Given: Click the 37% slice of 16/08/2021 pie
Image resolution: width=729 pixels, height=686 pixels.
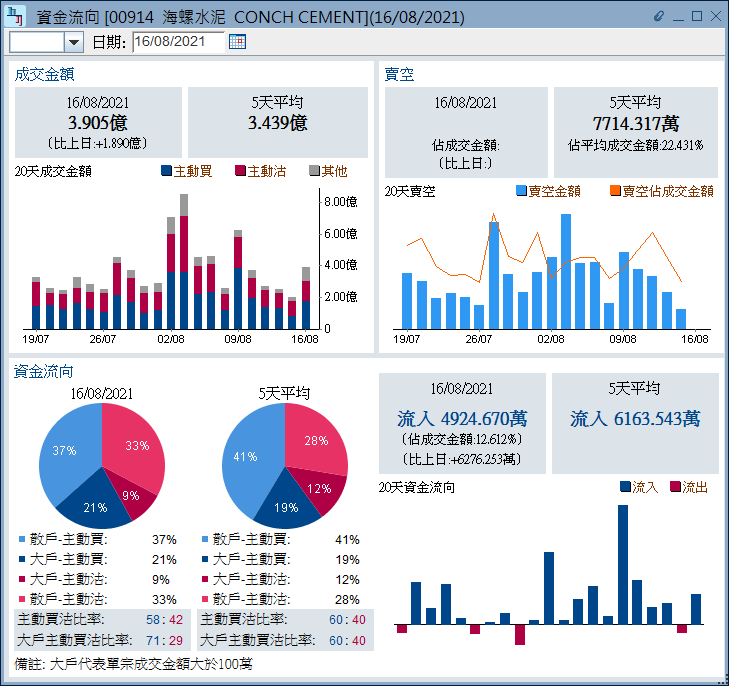Looking at the screenshot, I should [68, 455].
